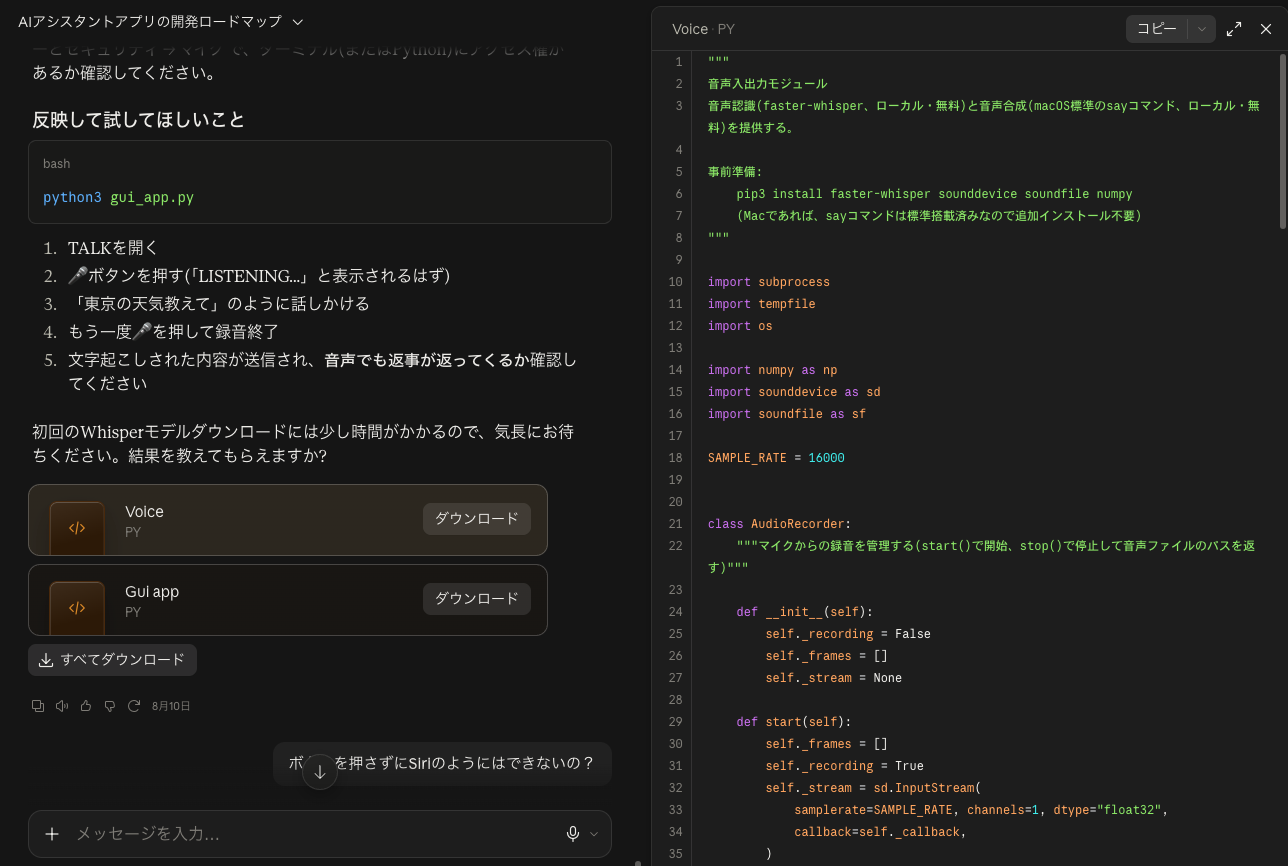Screen dimensions: 1288x866
Task: Click the python3 gui_app.py command text
Action: coord(118,197)
